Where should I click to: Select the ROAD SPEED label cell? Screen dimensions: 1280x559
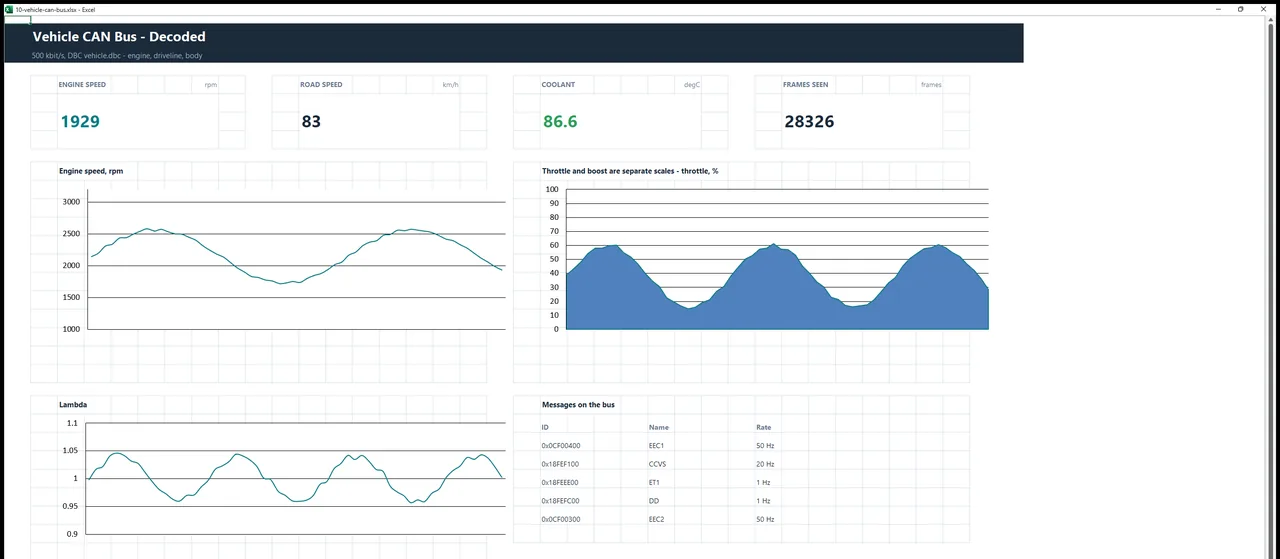pyautogui.click(x=321, y=85)
